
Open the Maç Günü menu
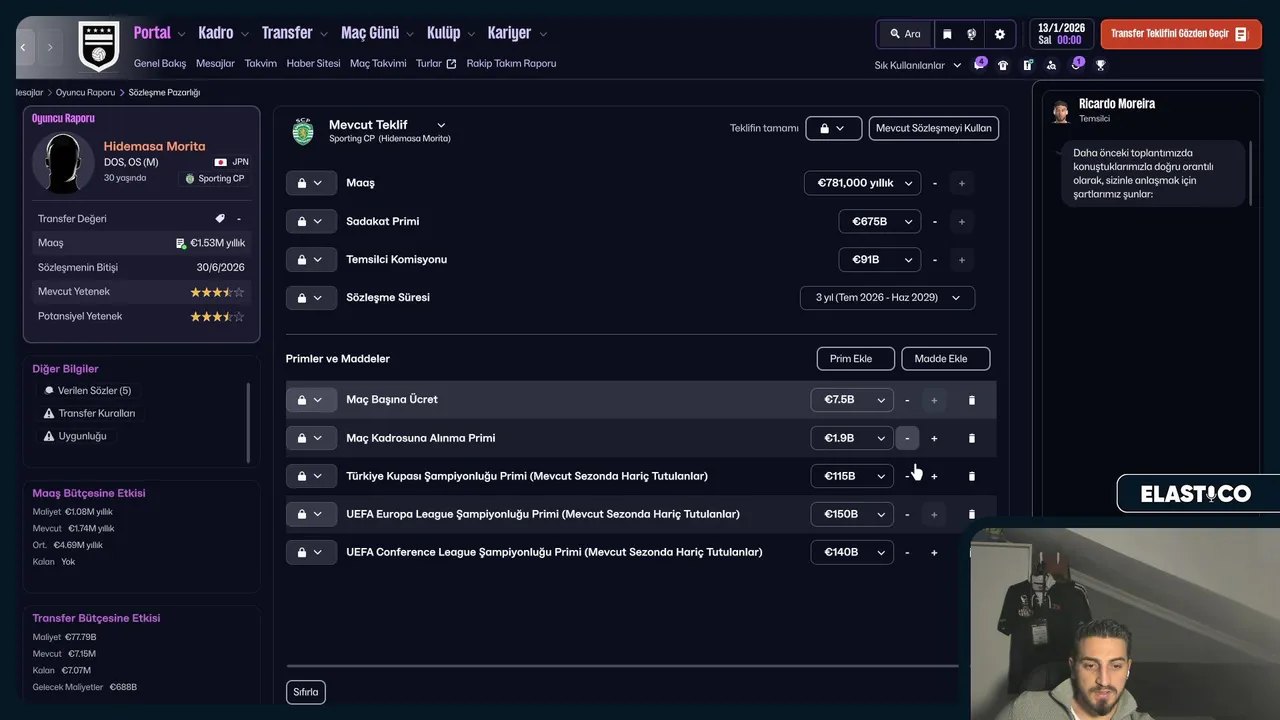pos(377,33)
